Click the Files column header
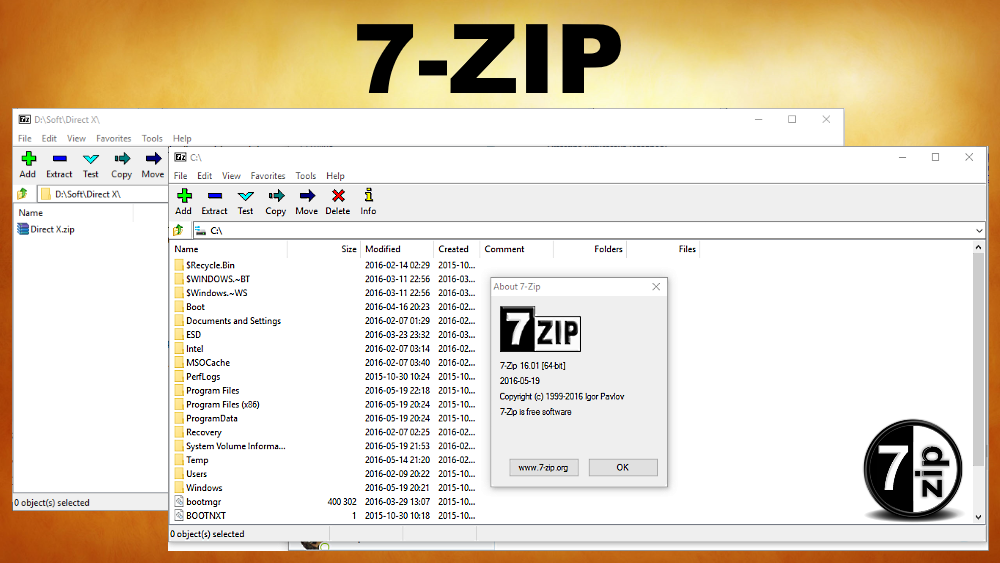 click(x=663, y=249)
